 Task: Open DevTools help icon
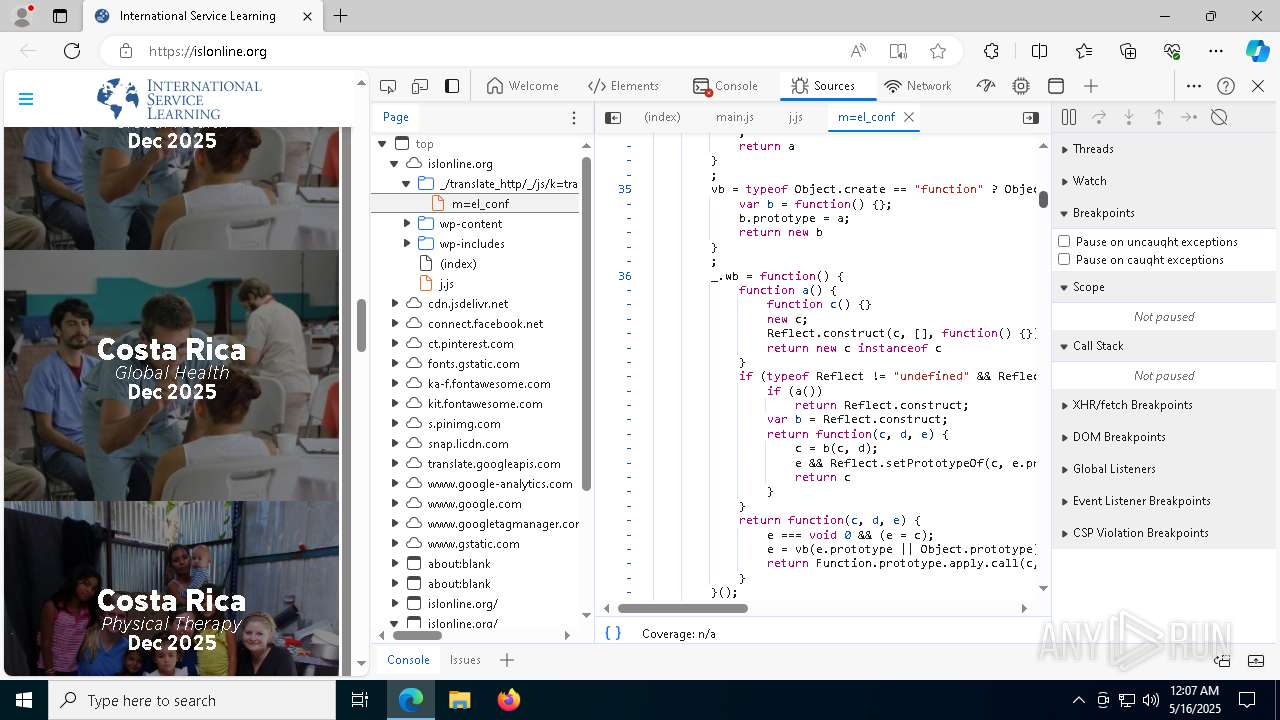(1226, 86)
